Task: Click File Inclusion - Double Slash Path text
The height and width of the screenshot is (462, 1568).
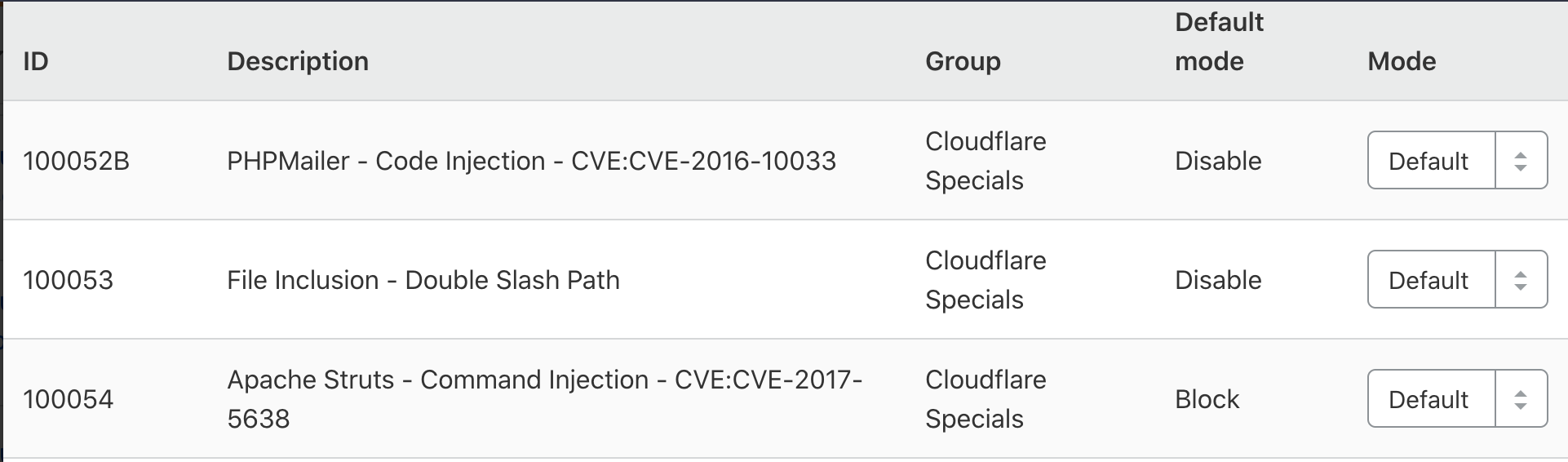Action: (423, 280)
